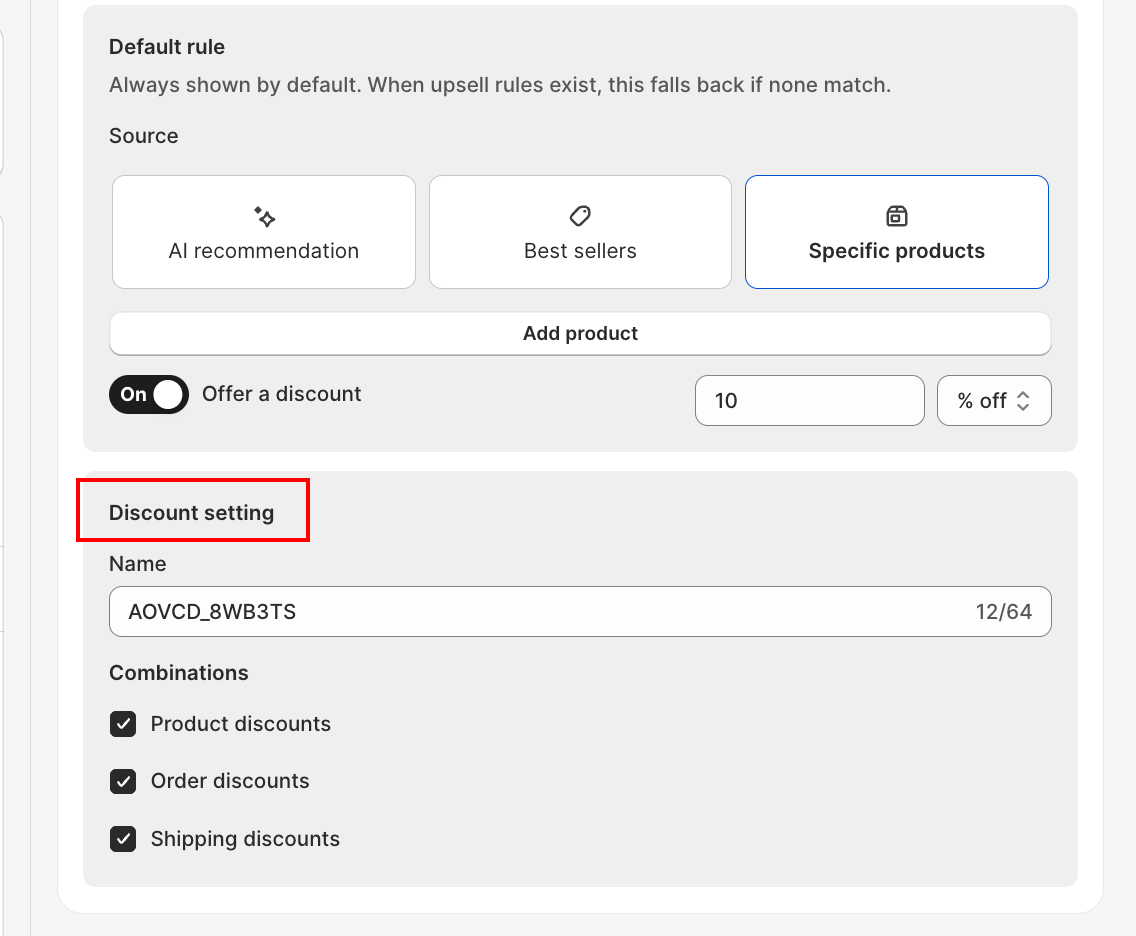Choose Best sellers as source
Viewport: 1136px width, 936px height.
tap(580, 232)
